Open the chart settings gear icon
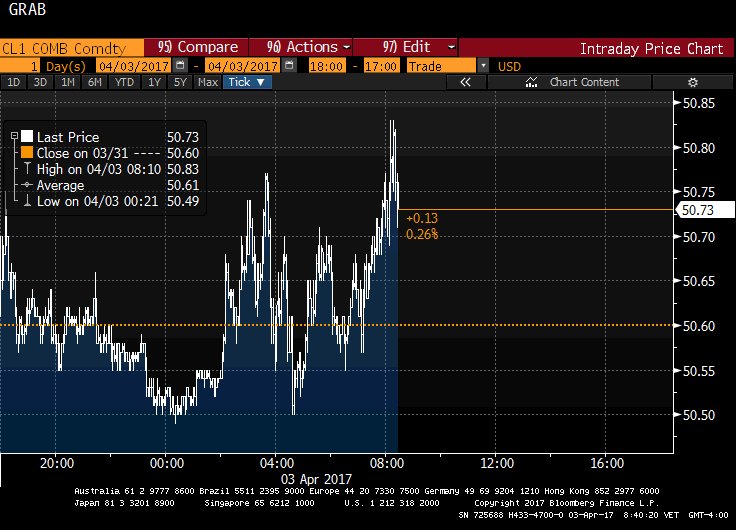Screen dimensions: 736x530 (691, 82)
